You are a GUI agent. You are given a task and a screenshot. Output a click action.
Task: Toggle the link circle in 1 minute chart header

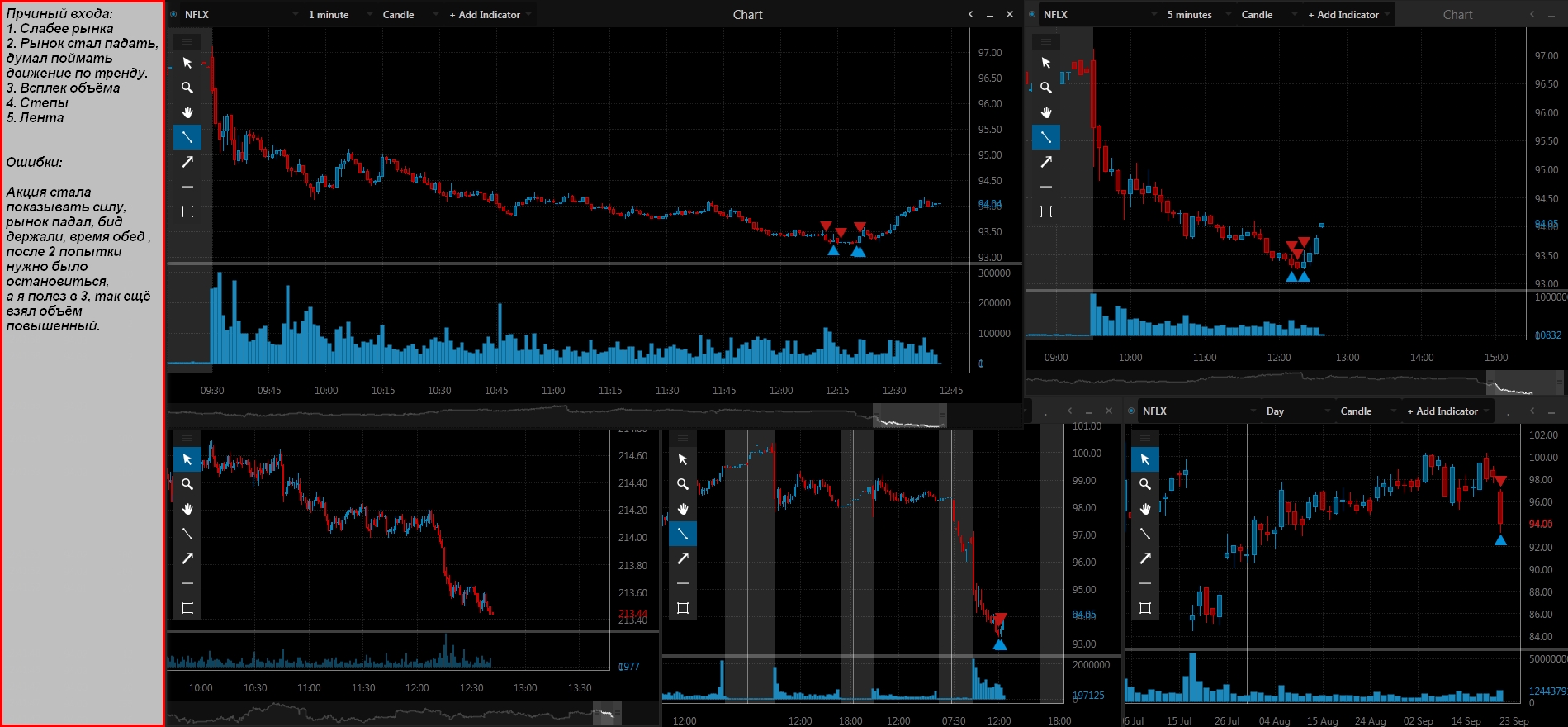[x=173, y=14]
